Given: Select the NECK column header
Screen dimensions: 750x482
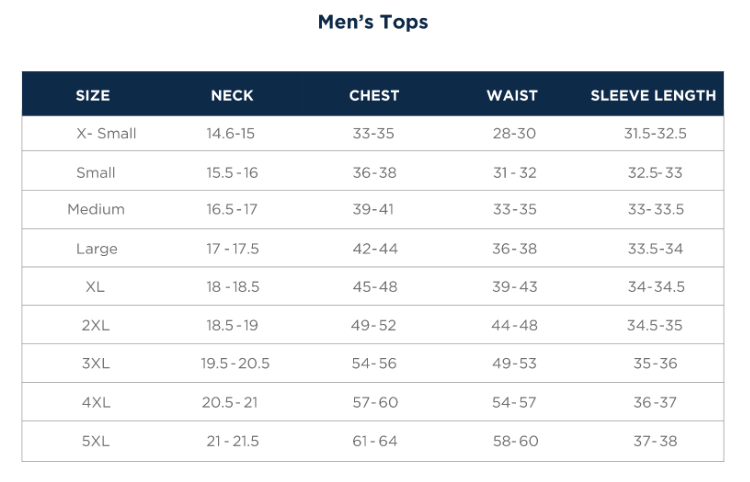Looking at the screenshot, I should [x=232, y=96].
